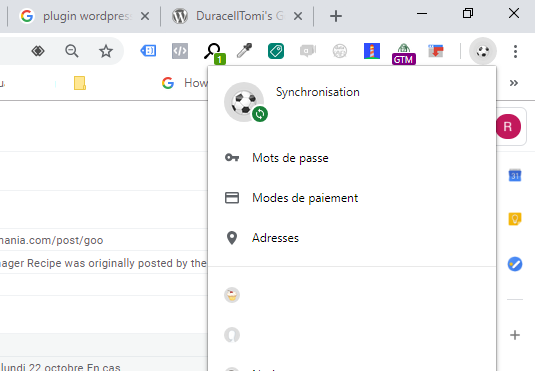Bookmark this page with the star icon
535x371 pixels.
pos(106,51)
